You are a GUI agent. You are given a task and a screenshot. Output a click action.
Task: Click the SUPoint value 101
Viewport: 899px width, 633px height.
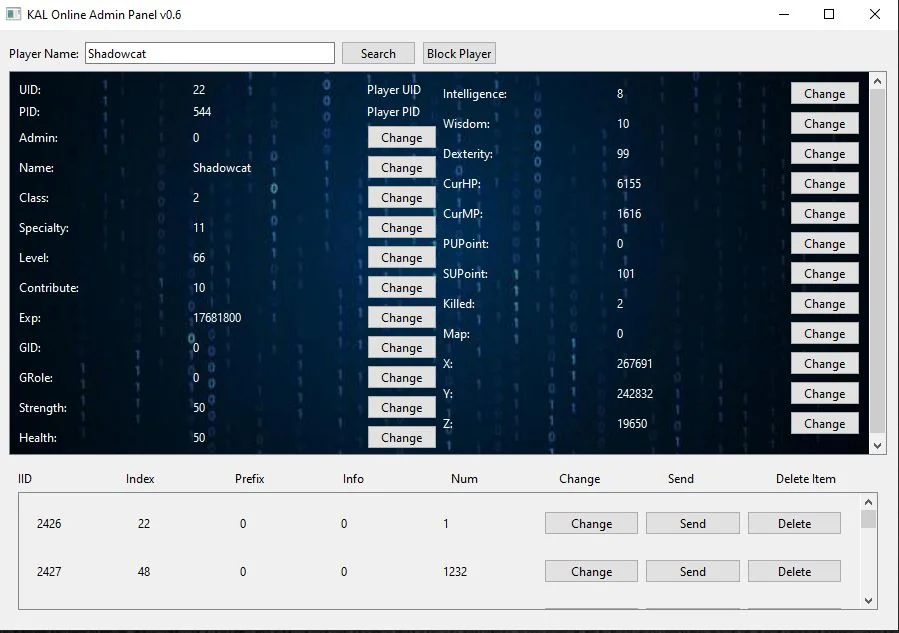[626, 273]
